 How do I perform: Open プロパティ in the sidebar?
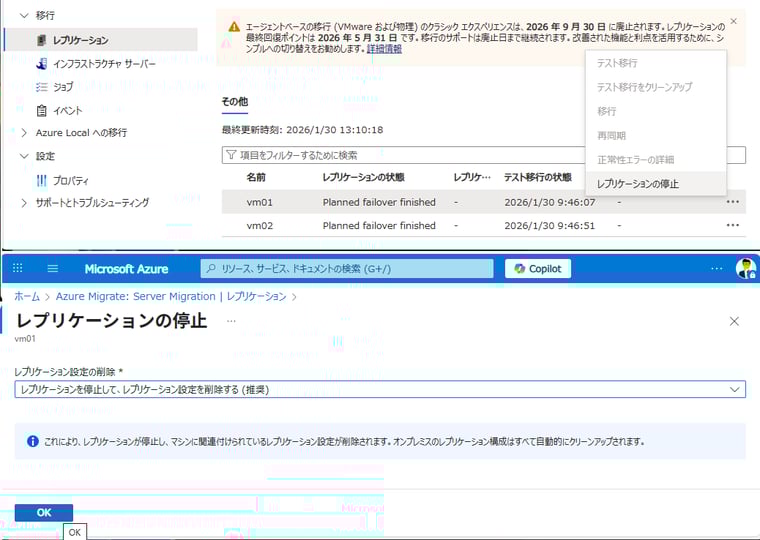click(x=71, y=181)
